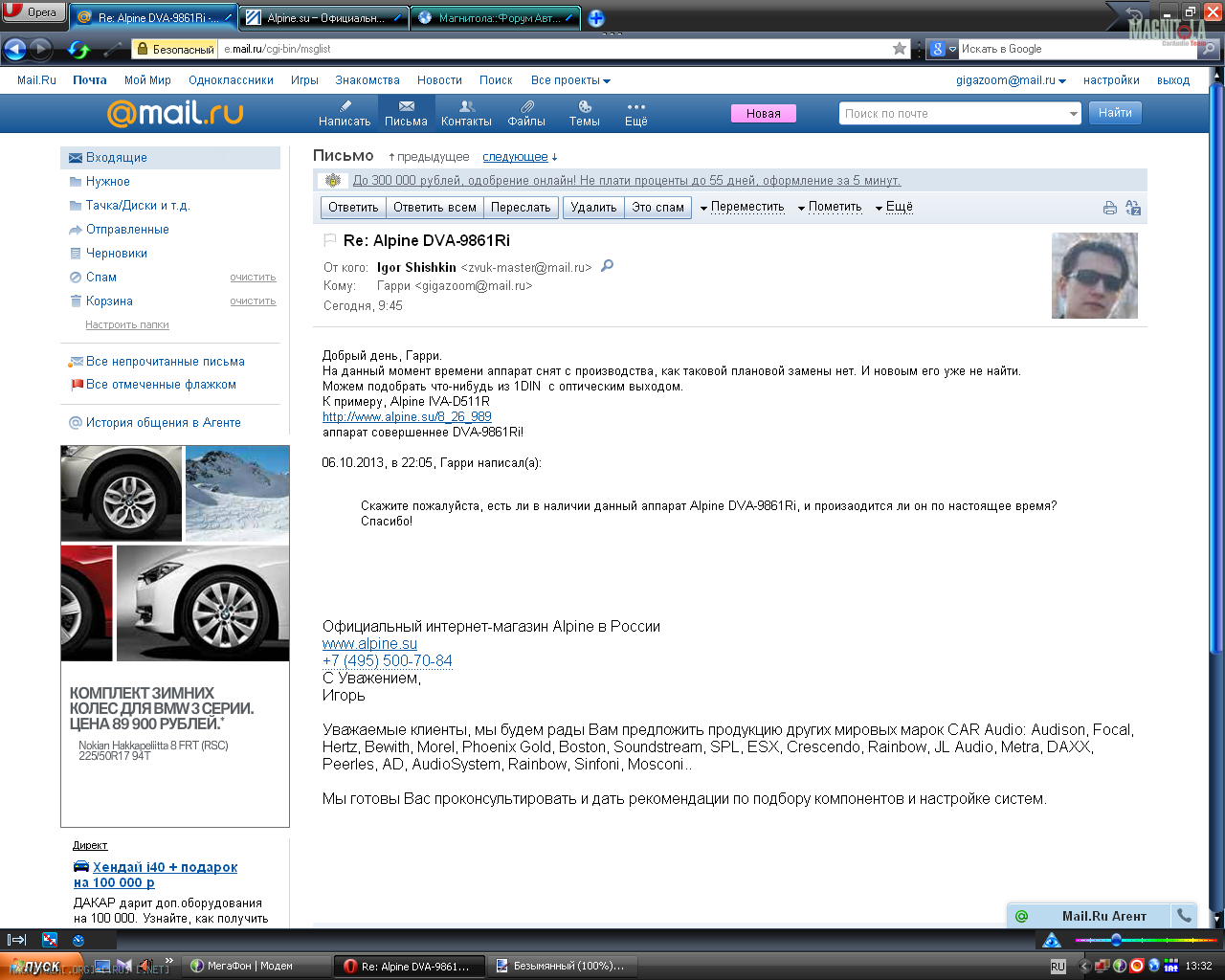Viewport: 1225px width, 980px height.
Task: Open the Черновики drafts folder
Action: pos(116,253)
